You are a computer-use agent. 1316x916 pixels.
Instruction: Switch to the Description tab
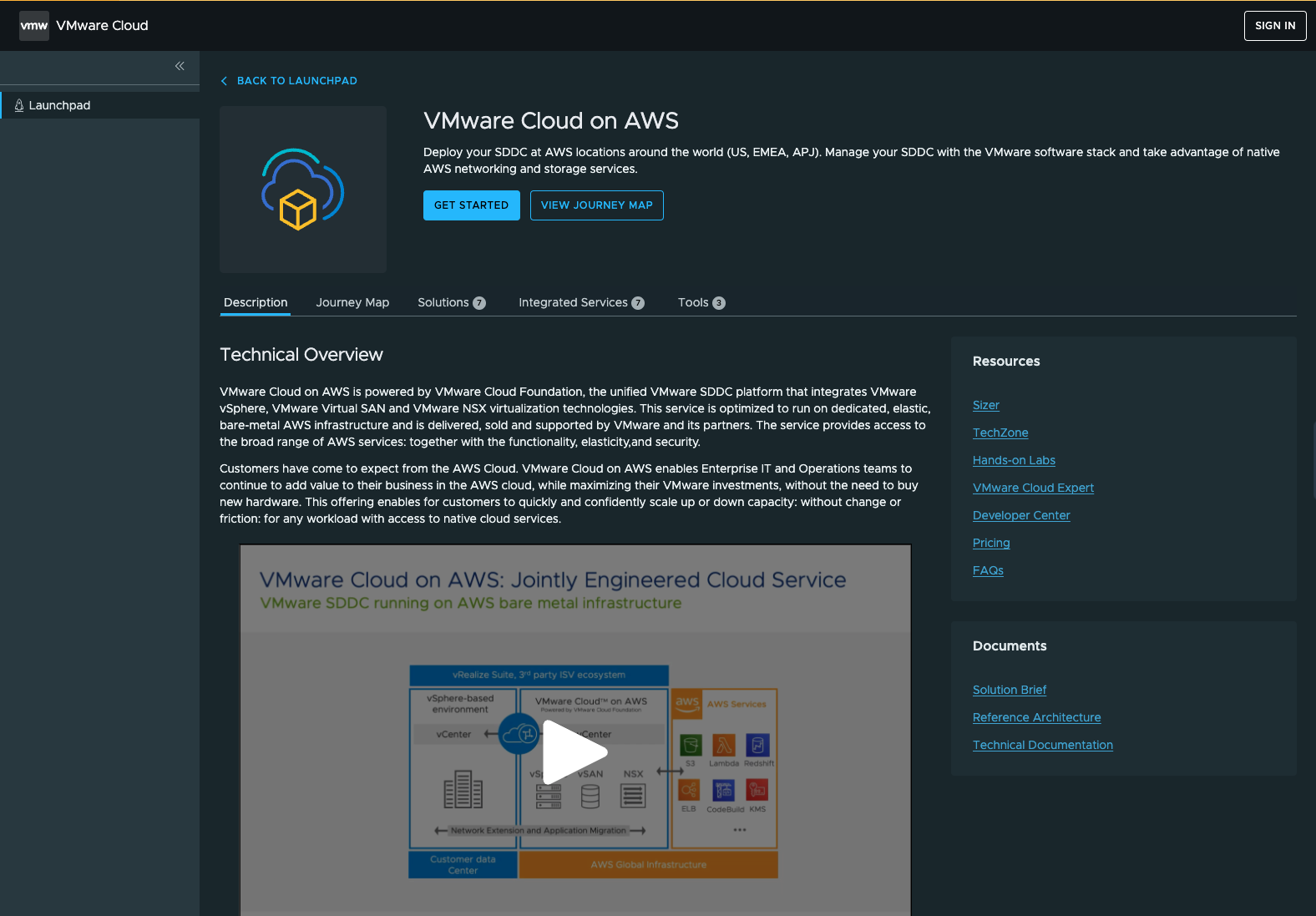click(256, 302)
